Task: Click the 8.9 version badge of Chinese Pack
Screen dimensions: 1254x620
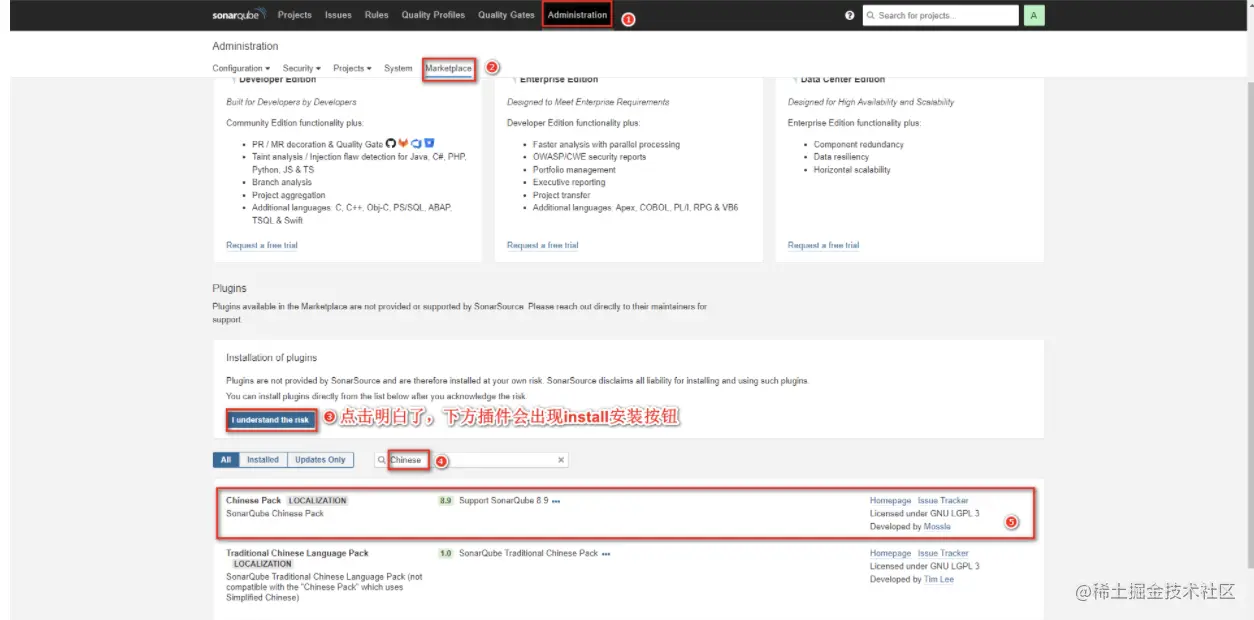Action: click(446, 500)
